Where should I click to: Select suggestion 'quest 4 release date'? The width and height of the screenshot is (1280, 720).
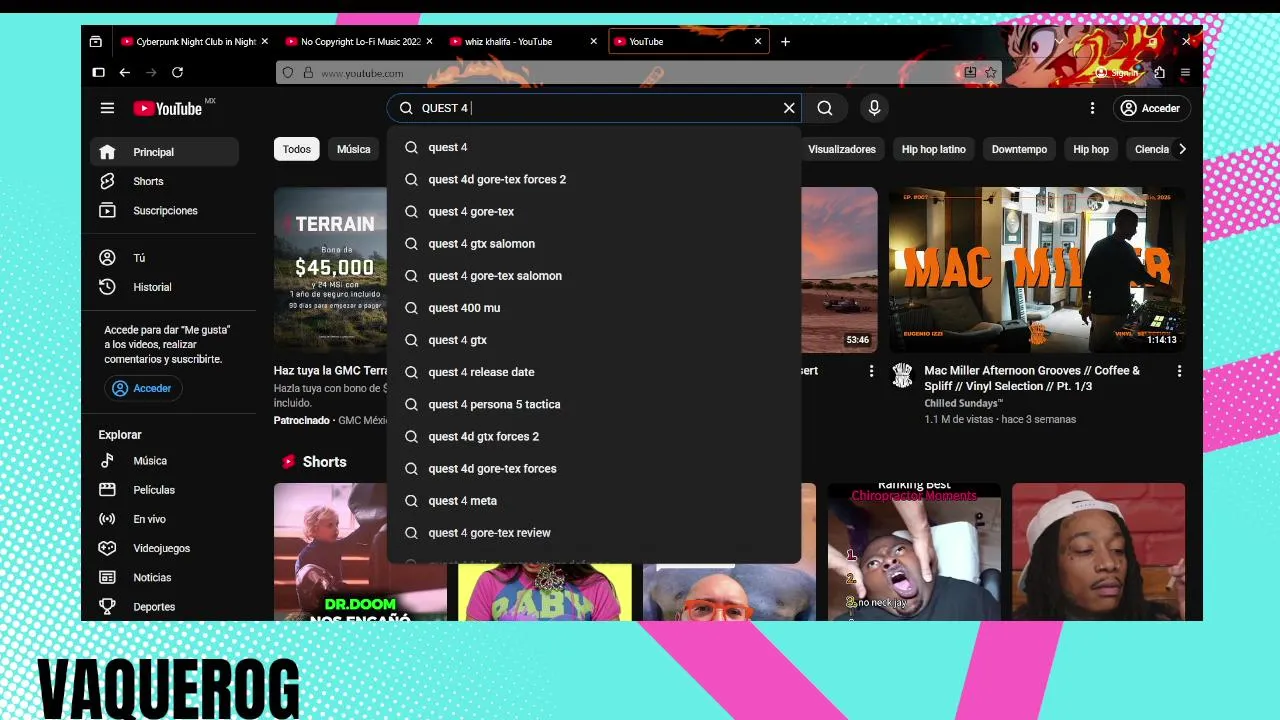click(594, 372)
